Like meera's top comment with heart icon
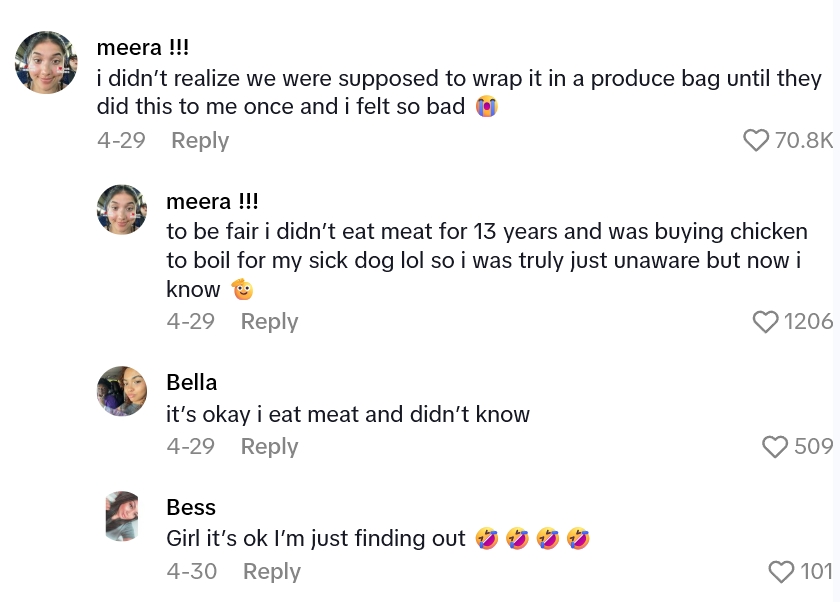Image resolution: width=840 pixels, height=602 pixels. pos(756,140)
